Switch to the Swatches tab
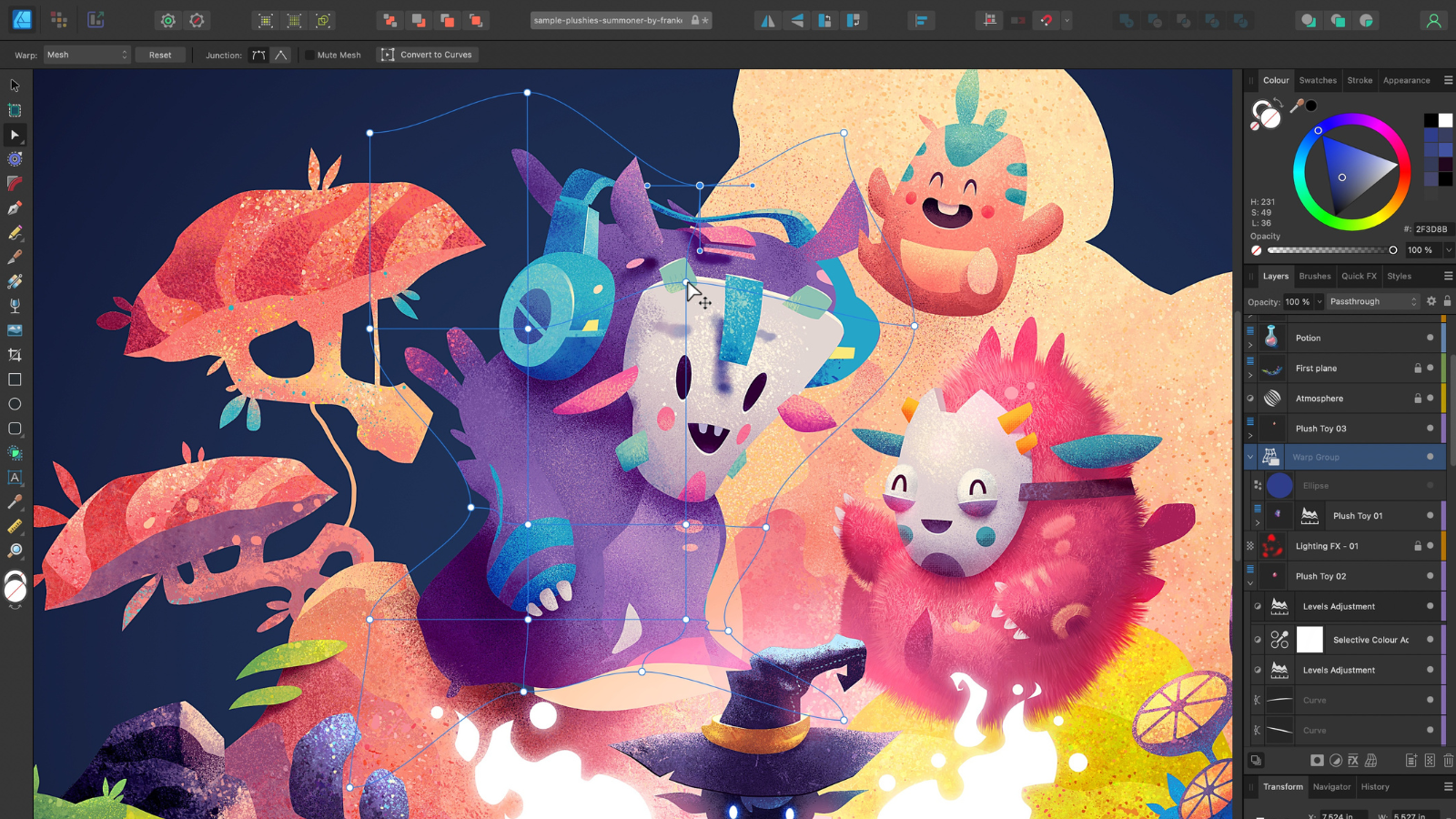This screenshot has width=1456, height=819. tap(1318, 80)
